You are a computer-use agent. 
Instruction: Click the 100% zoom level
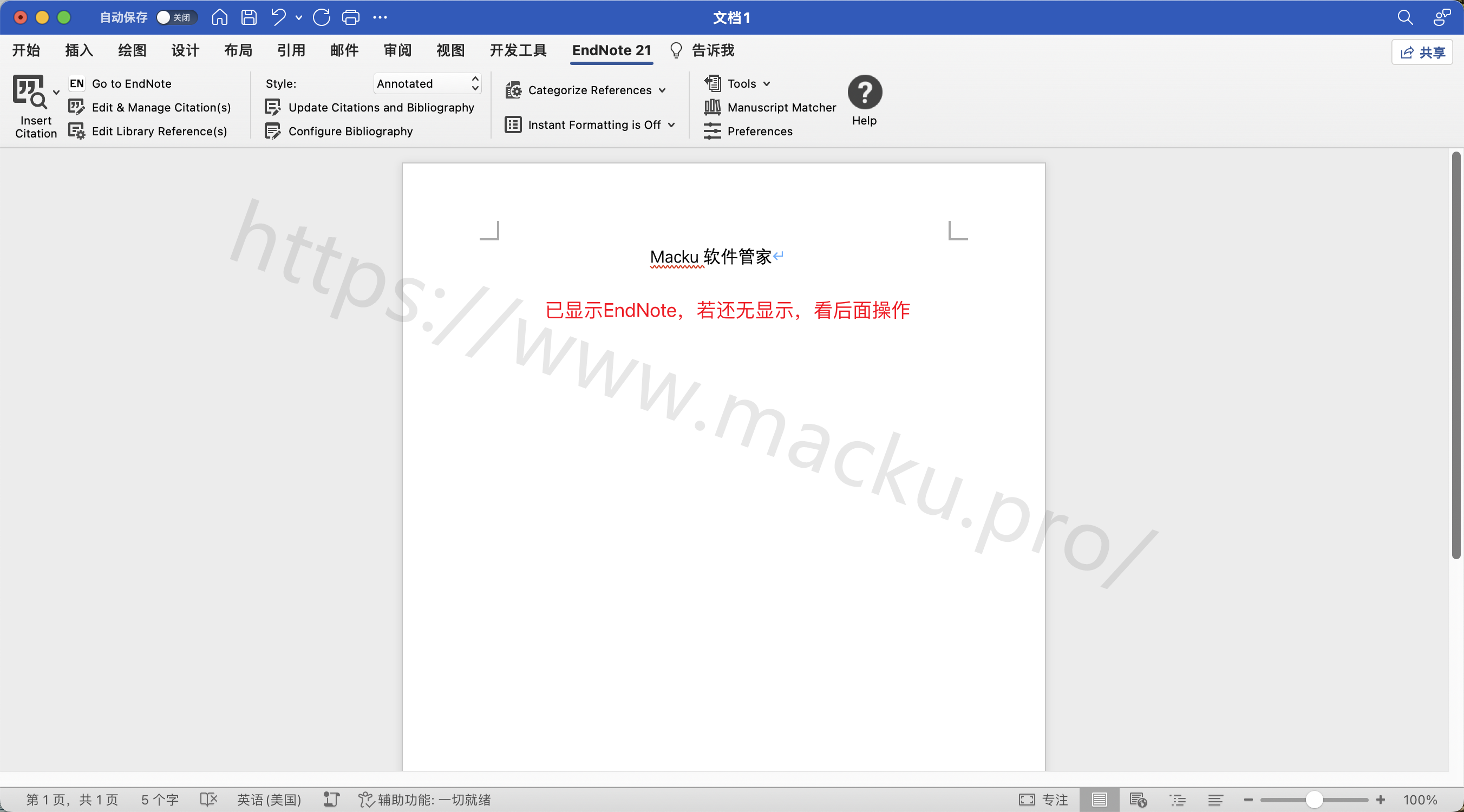(x=1420, y=800)
